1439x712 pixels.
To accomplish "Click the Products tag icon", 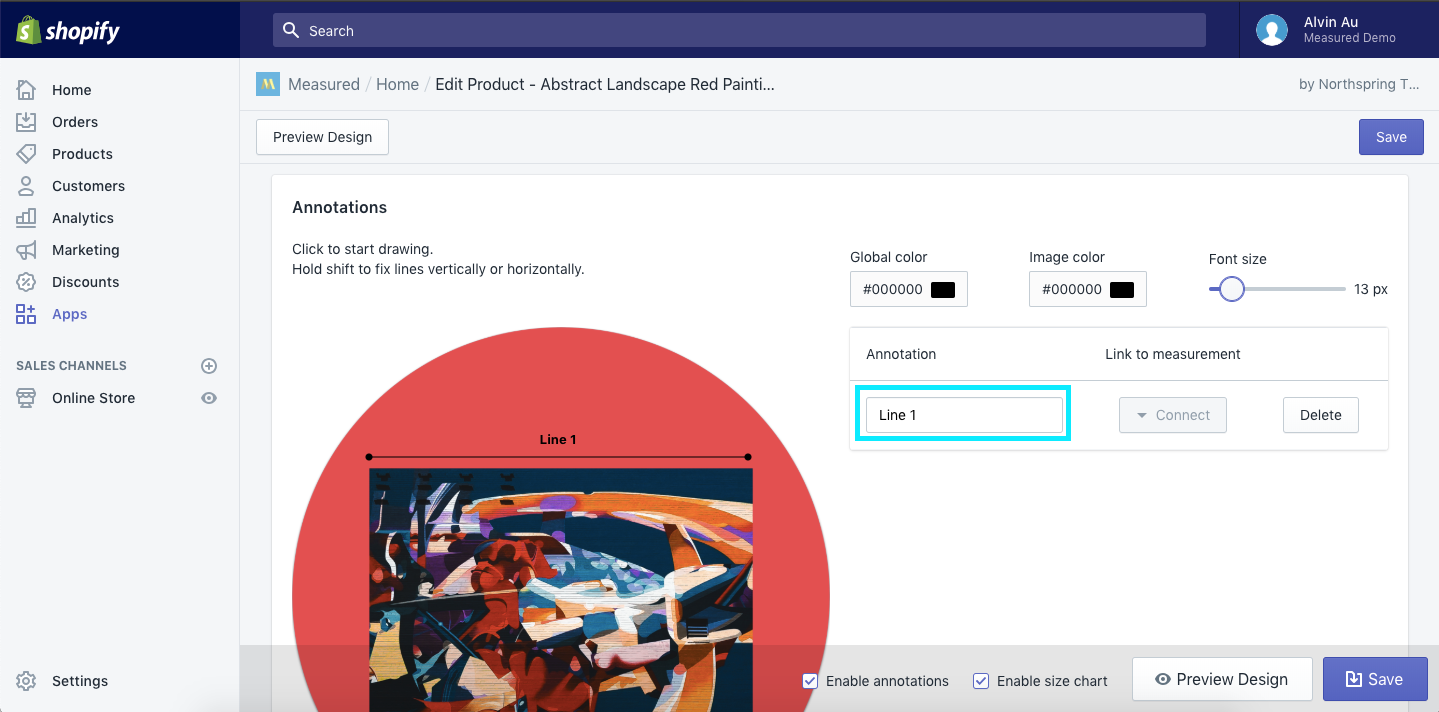I will pos(26,154).
